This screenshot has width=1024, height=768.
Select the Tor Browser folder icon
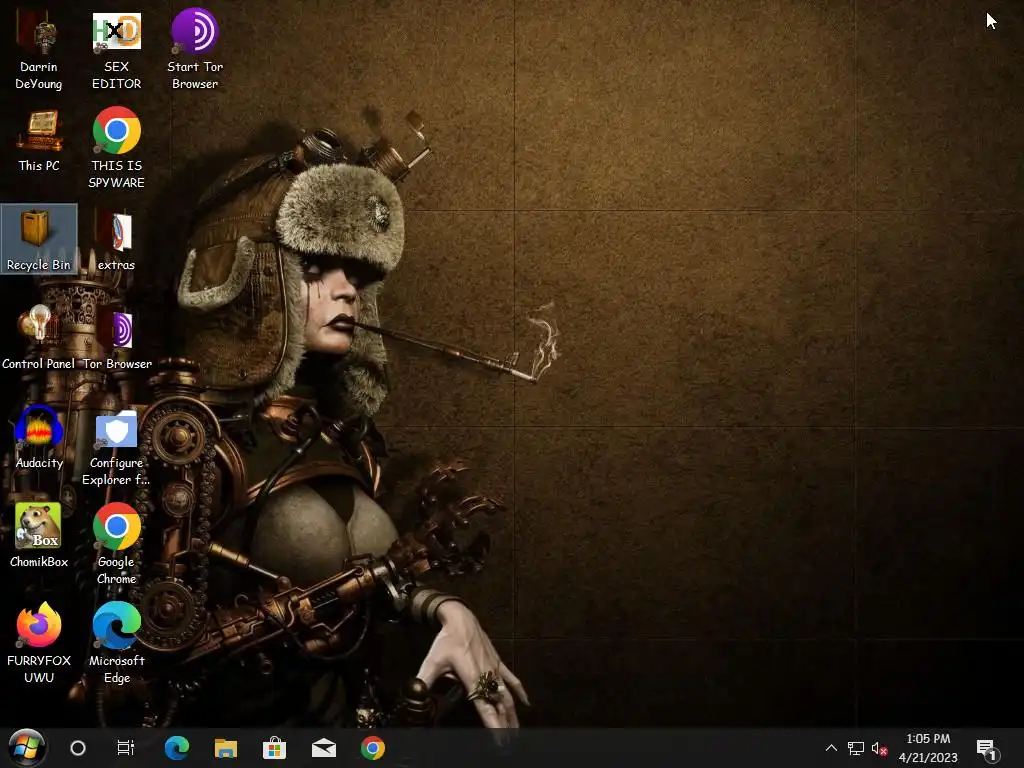pyautogui.click(x=116, y=338)
